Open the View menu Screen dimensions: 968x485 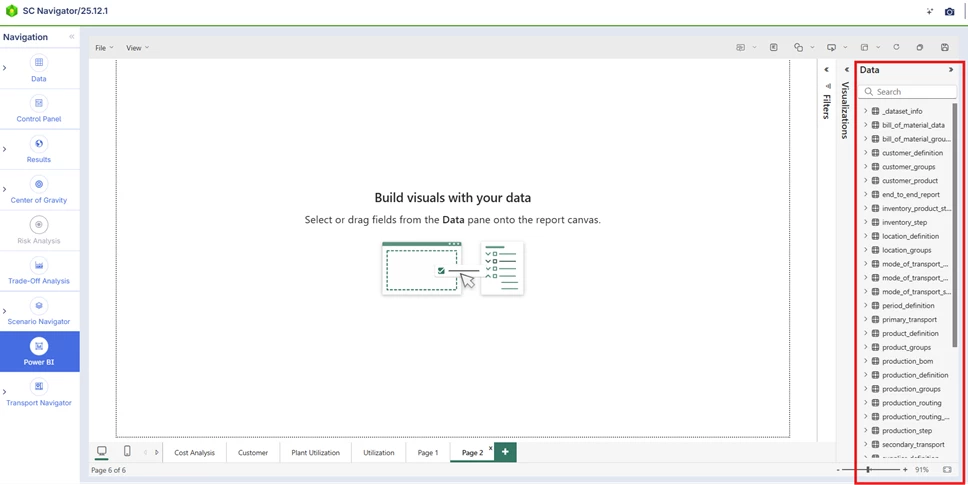[x=138, y=48]
